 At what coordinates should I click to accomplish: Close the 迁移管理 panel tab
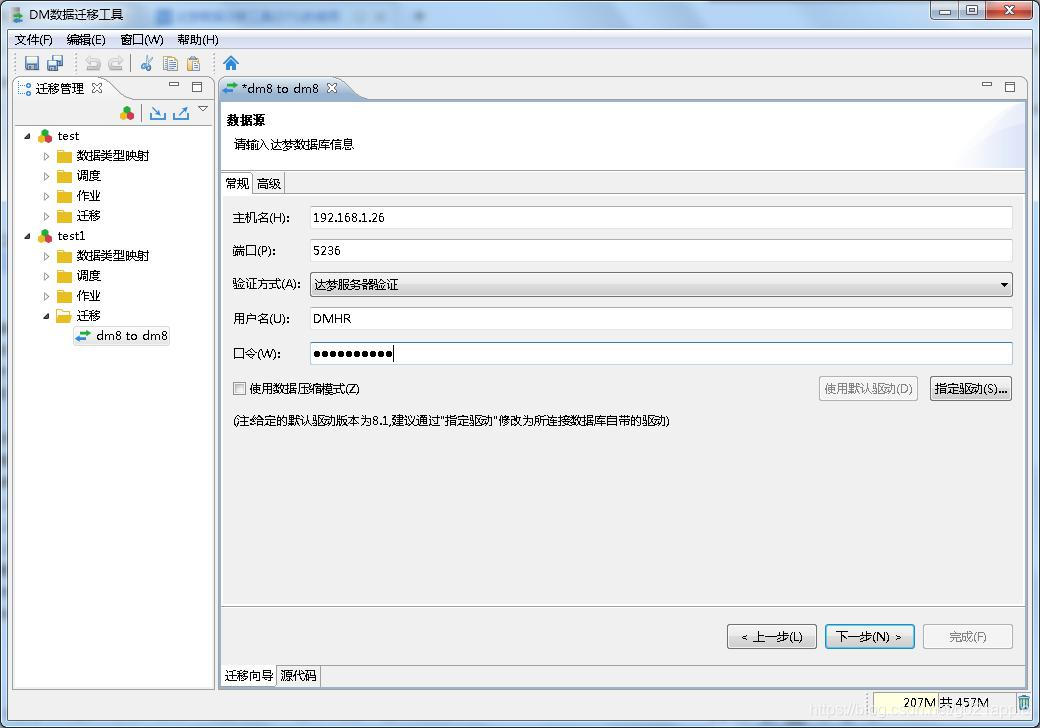[97, 88]
